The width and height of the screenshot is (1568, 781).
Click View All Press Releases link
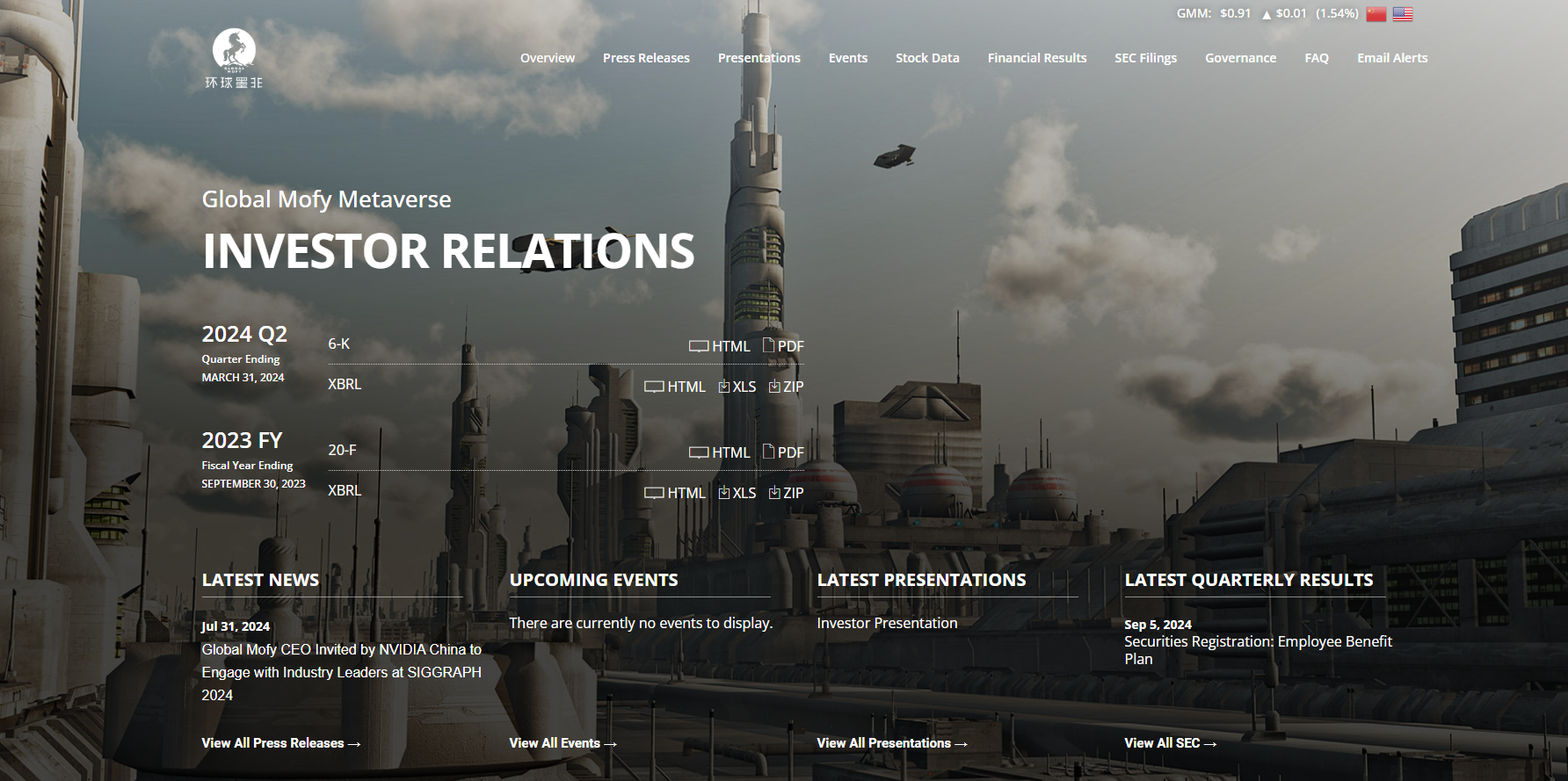coord(281,743)
